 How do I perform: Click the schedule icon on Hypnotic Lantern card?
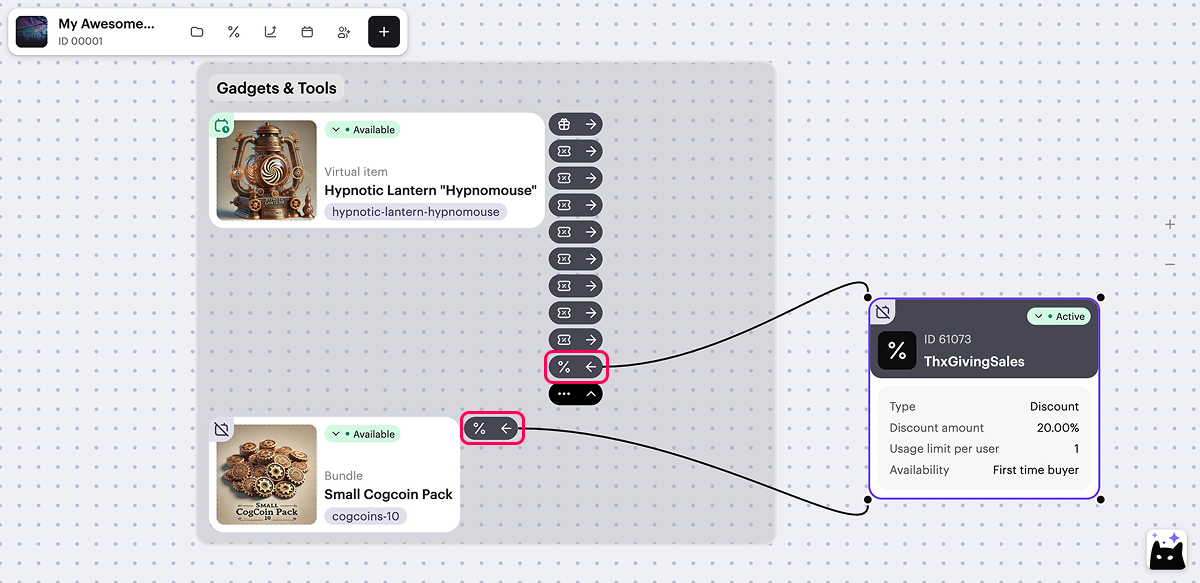coord(222,126)
